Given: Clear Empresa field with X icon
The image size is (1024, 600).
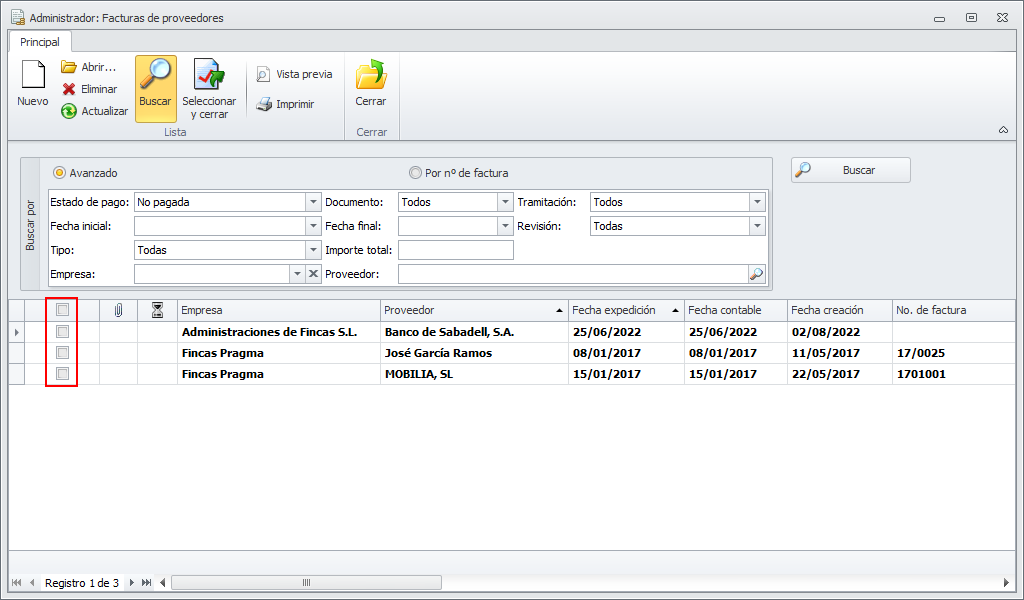Looking at the screenshot, I should pyautogui.click(x=313, y=274).
